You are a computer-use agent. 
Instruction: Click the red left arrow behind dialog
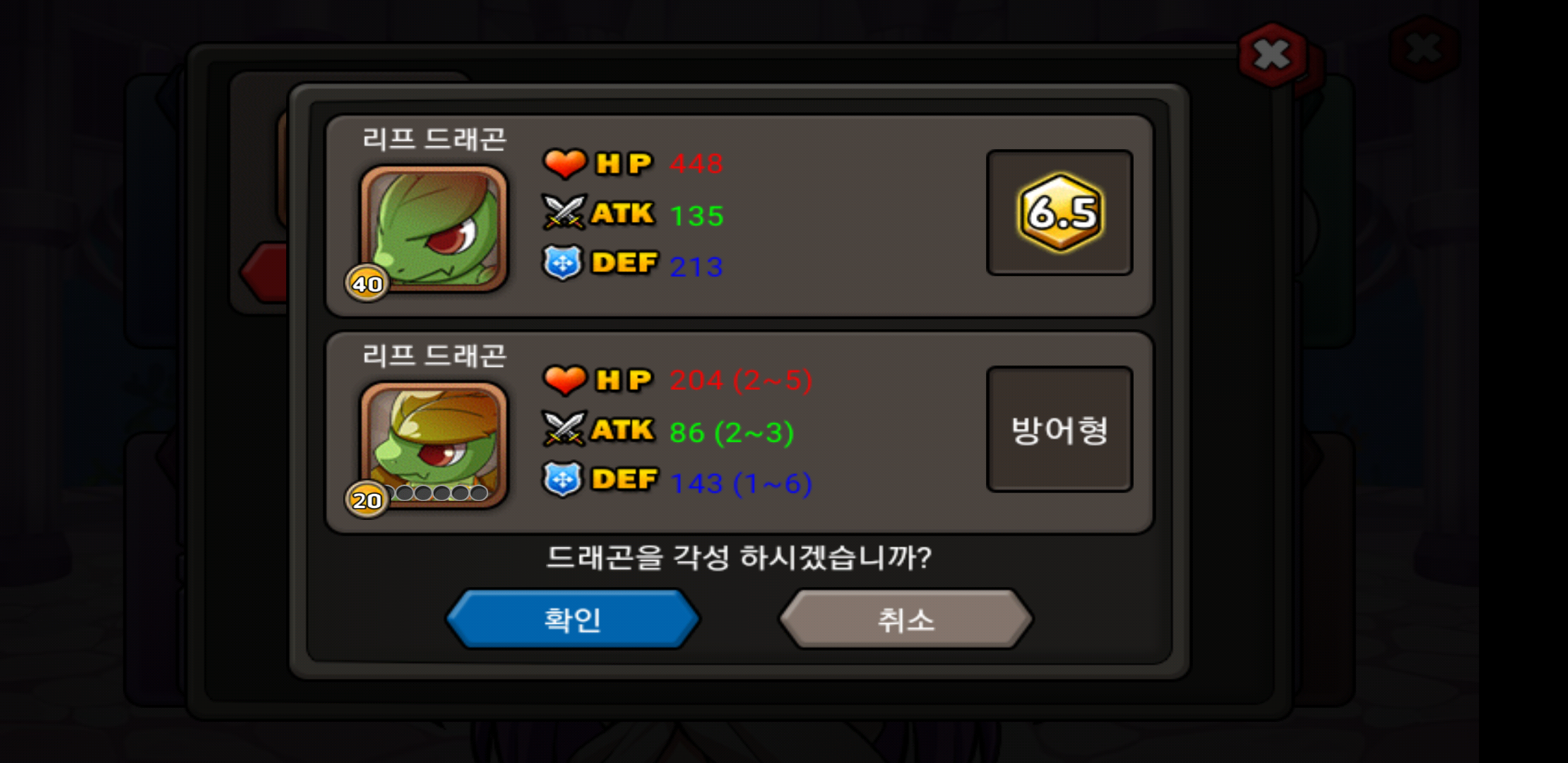pos(264,273)
